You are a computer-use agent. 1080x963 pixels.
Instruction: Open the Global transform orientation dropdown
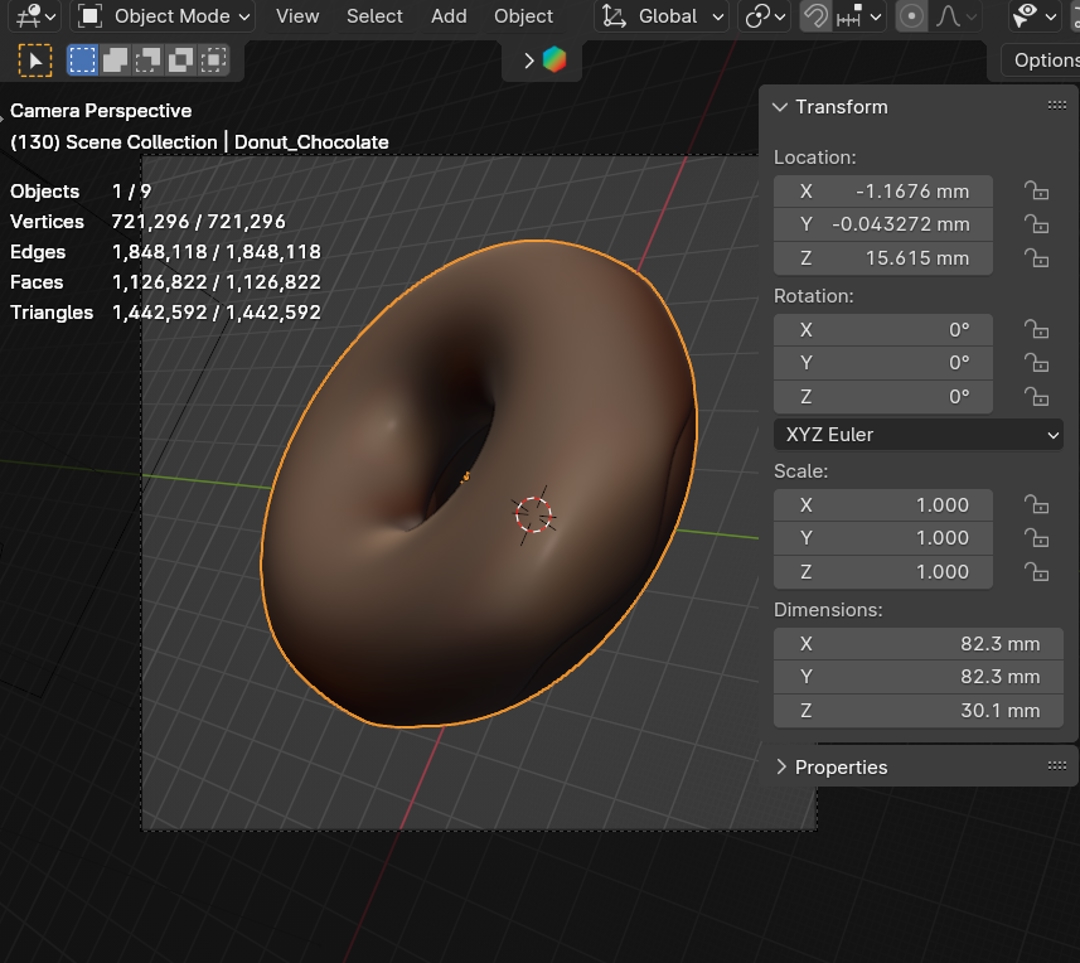(x=664, y=16)
